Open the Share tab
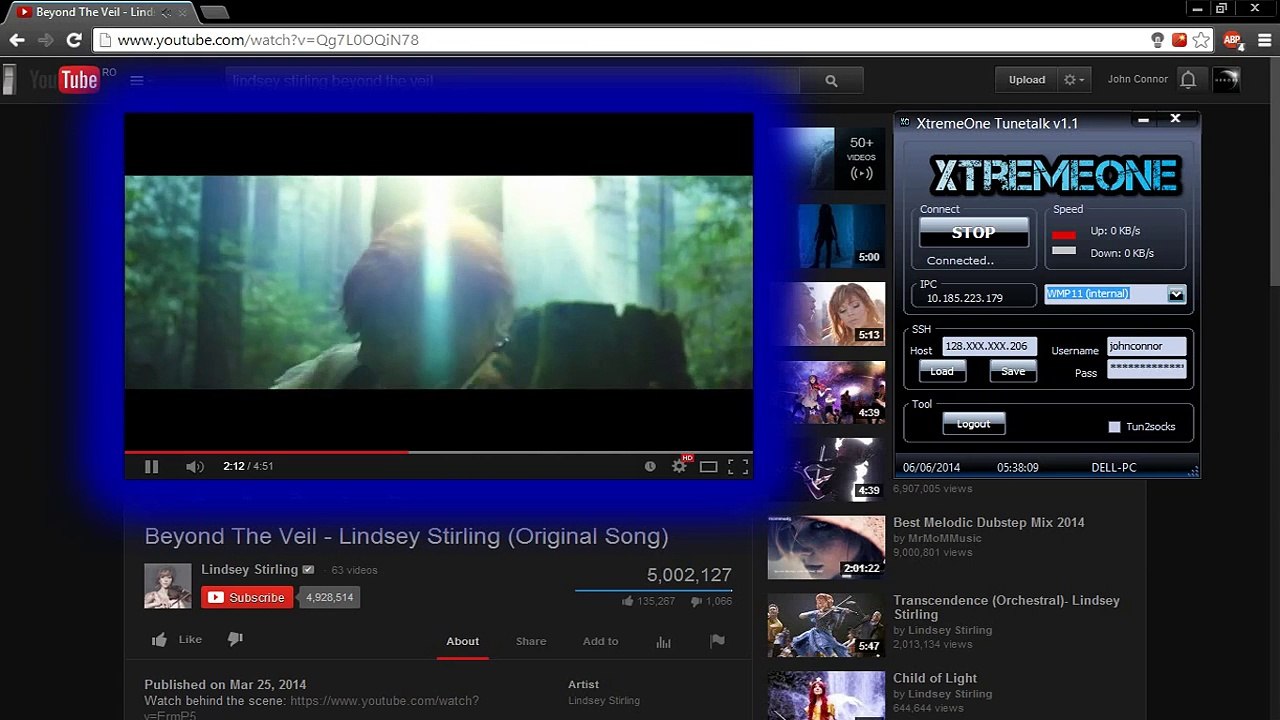The image size is (1280, 720). point(531,642)
